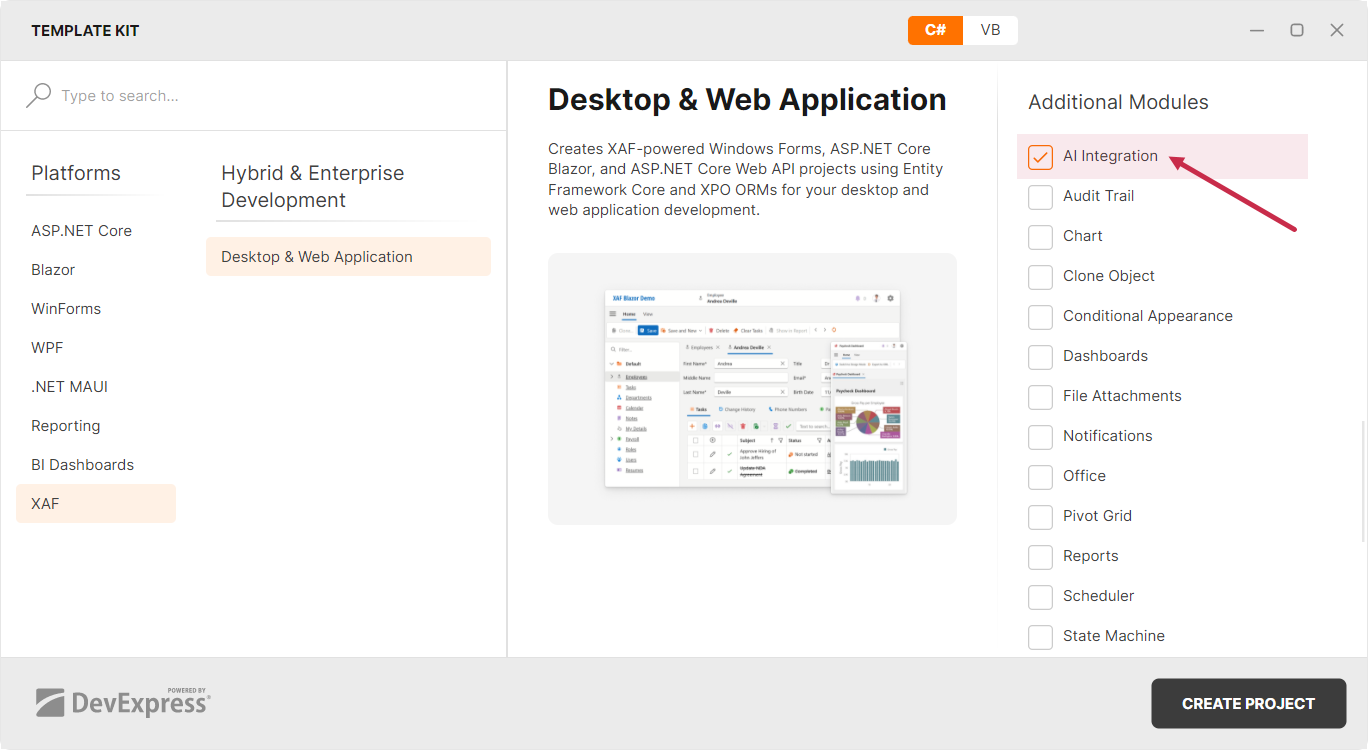The height and width of the screenshot is (750, 1368).
Task: Enable the Notifications module
Action: point(1041,437)
